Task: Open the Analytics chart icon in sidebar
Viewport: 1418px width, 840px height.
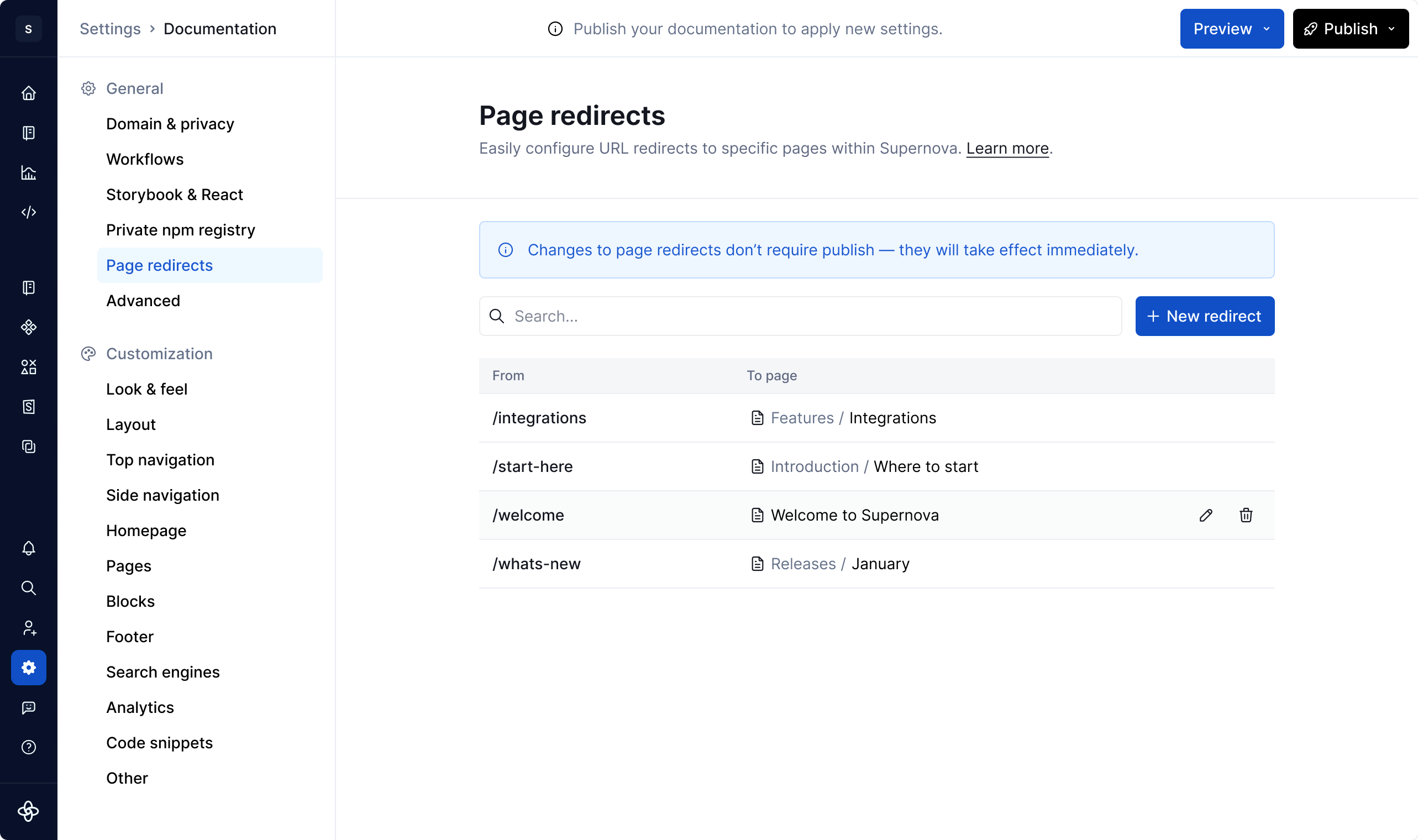Action: (x=28, y=172)
